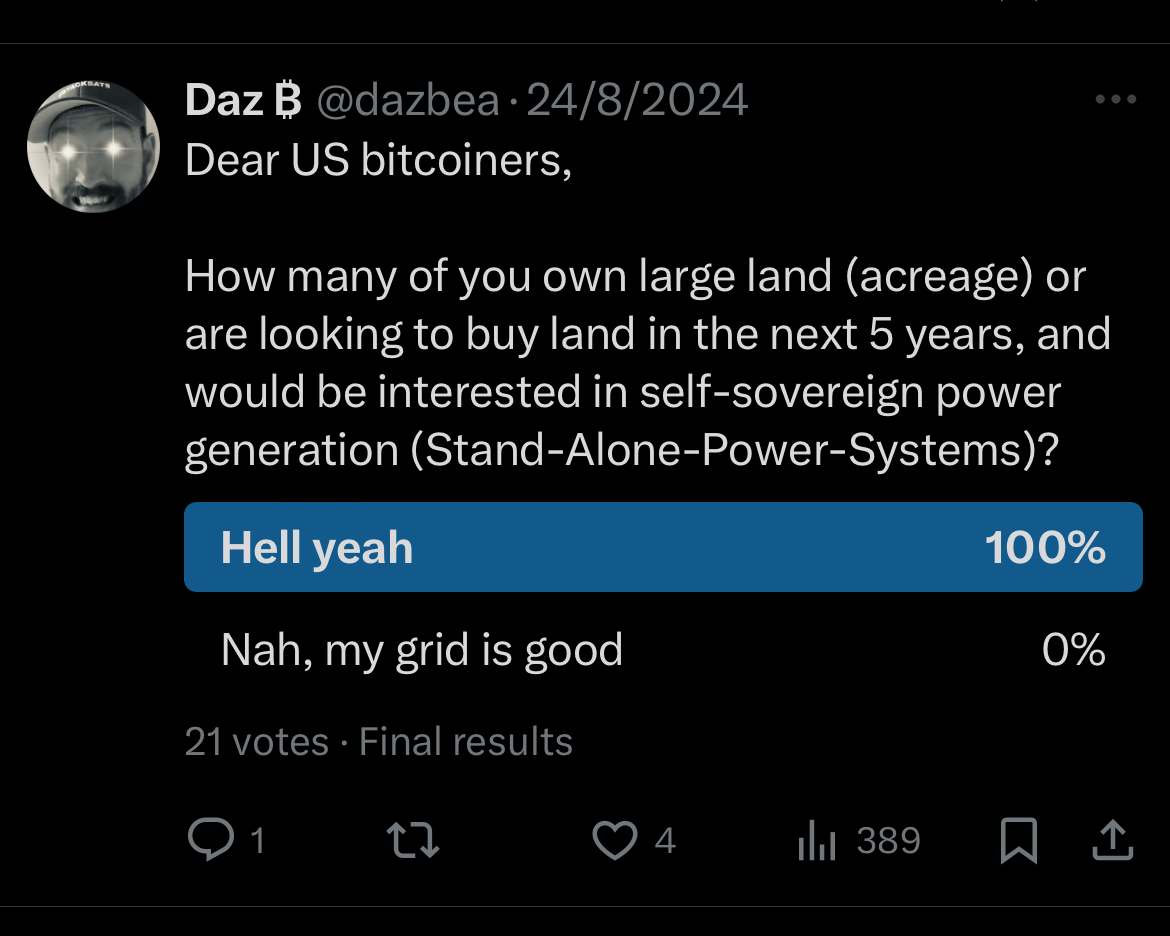The height and width of the screenshot is (936, 1170).
Task: Click the reply speech bubble icon
Action: [211, 840]
